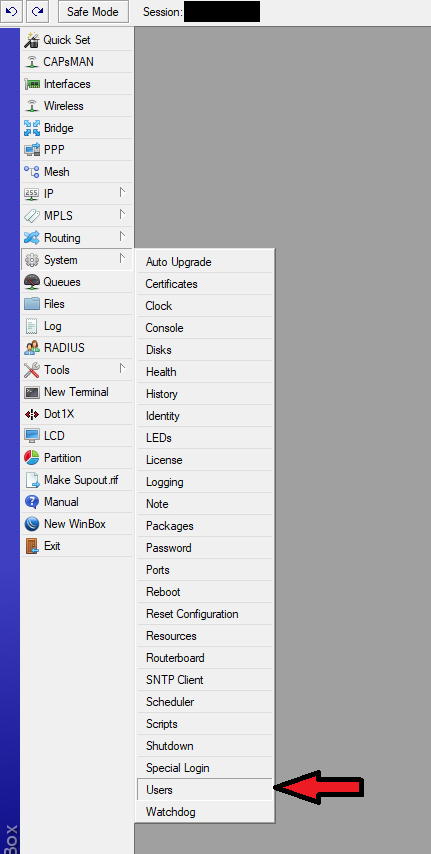This screenshot has height=854, width=431.
Task: Open Scheduler from System submenu
Action: [204, 702]
